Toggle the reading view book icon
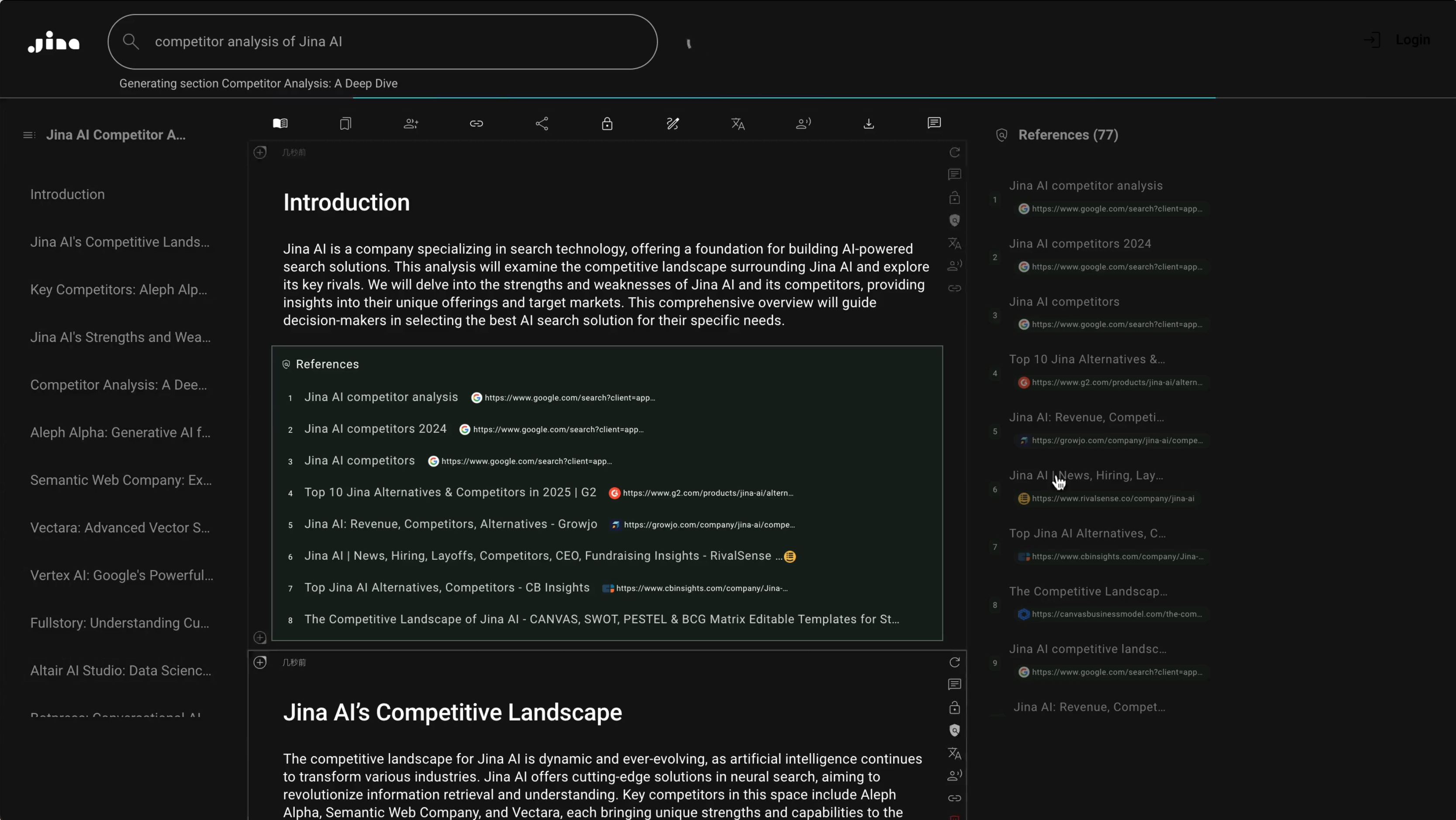The image size is (1456, 820). (280, 124)
